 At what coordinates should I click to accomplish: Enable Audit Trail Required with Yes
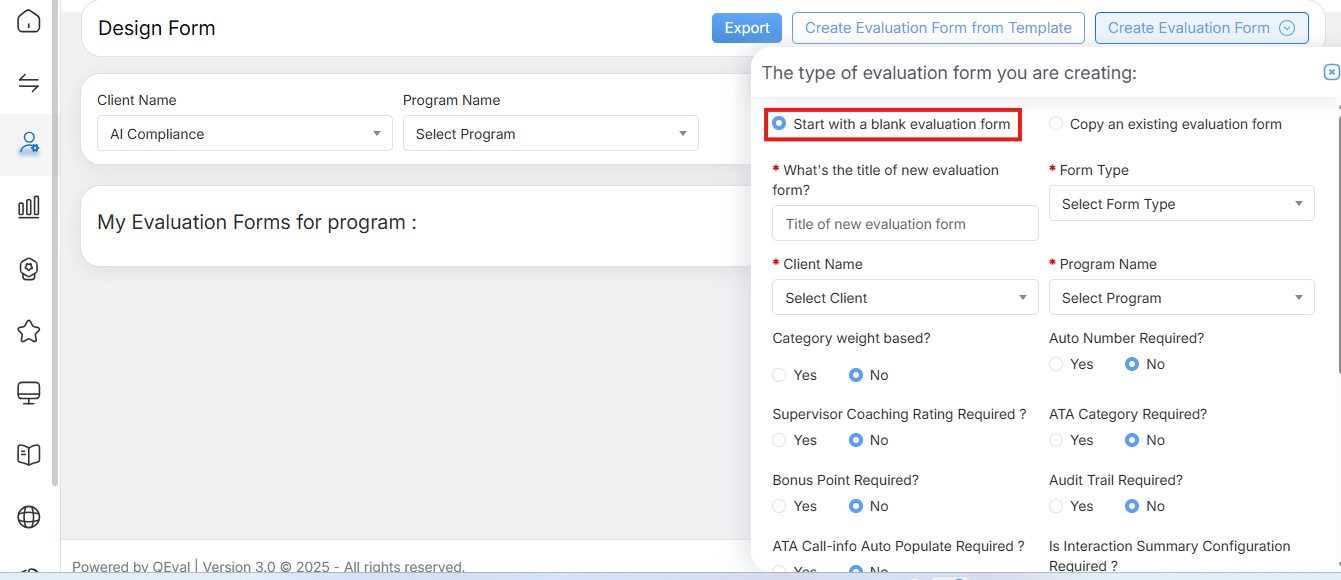pyautogui.click(x=1057, y=506)
